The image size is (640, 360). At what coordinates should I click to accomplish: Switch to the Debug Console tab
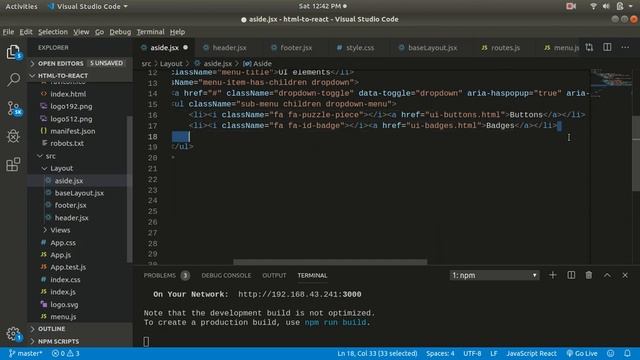(226, 276)
